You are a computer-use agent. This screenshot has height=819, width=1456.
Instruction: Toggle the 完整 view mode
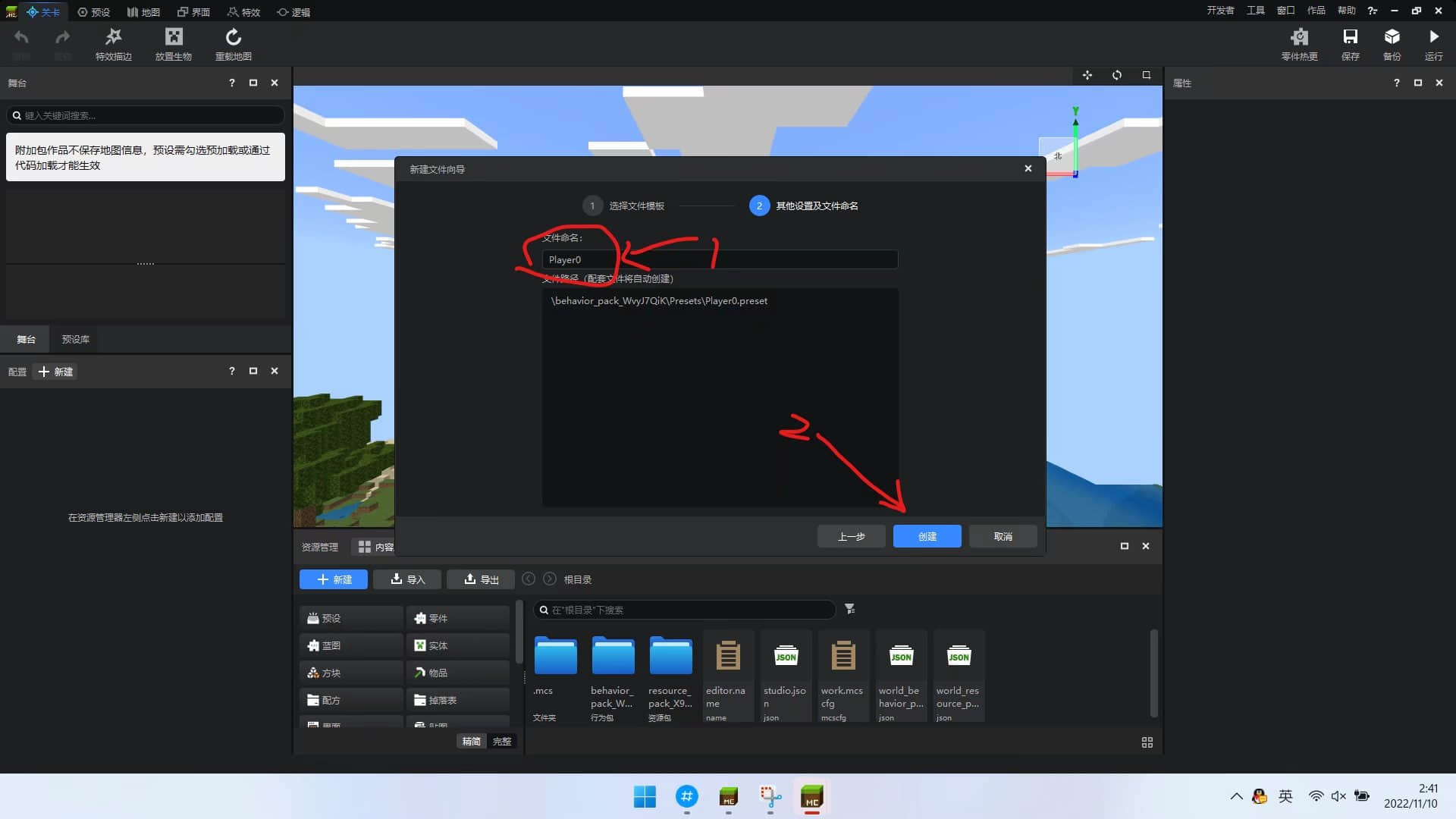point(502,741)
